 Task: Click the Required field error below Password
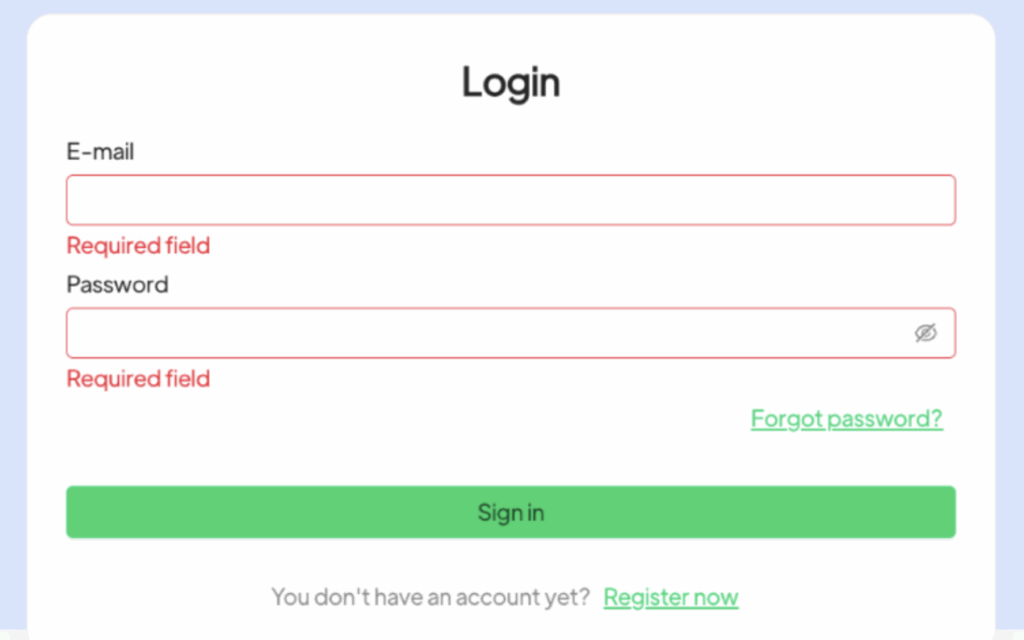pos(138,379)
